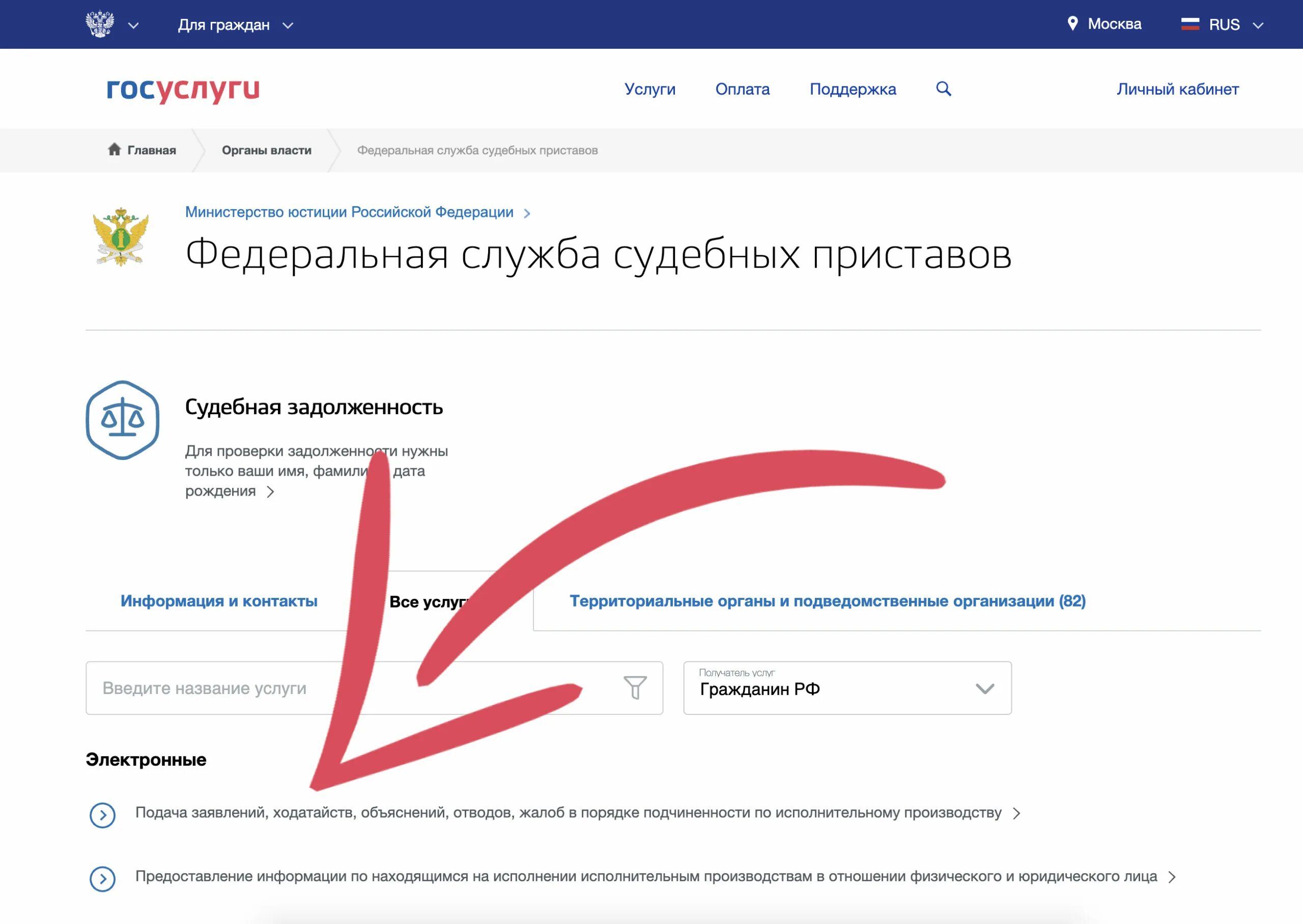This screenshot has width=1303, height=924.
Task: Click the FSSP eagle emblem
Action: point(121,237)
